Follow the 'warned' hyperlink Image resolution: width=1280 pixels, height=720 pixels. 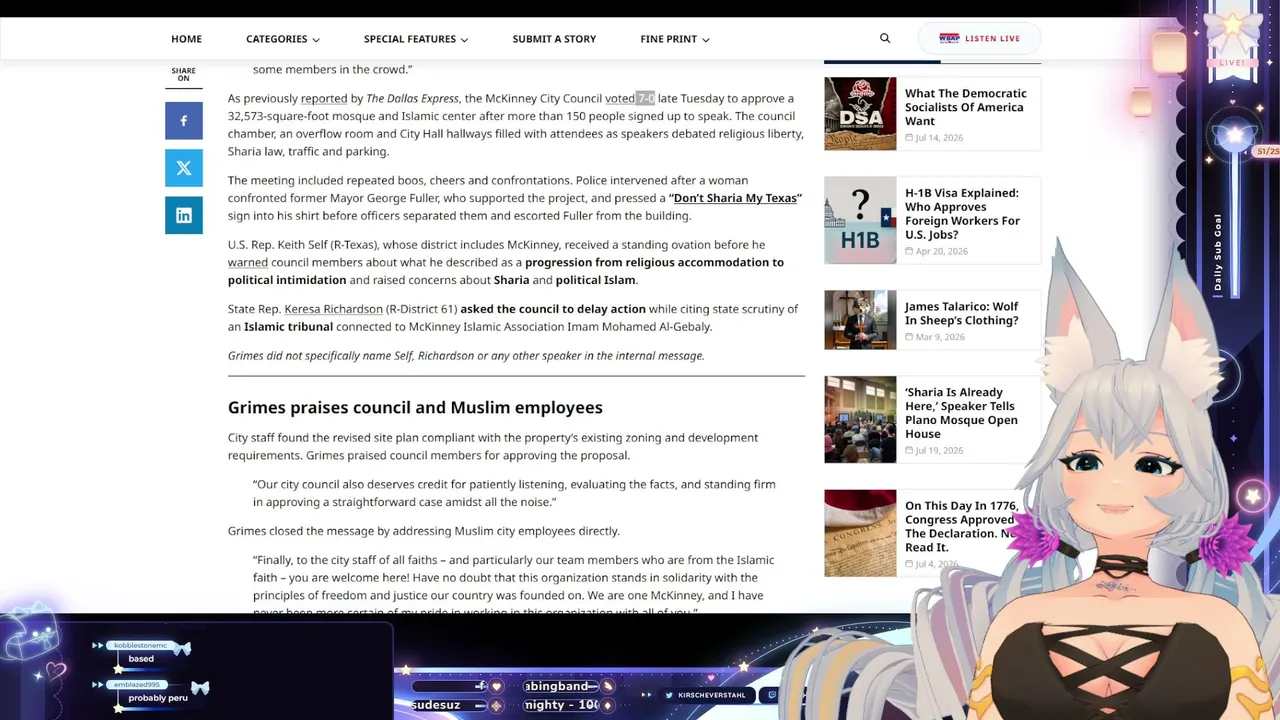tap(248, 262)
